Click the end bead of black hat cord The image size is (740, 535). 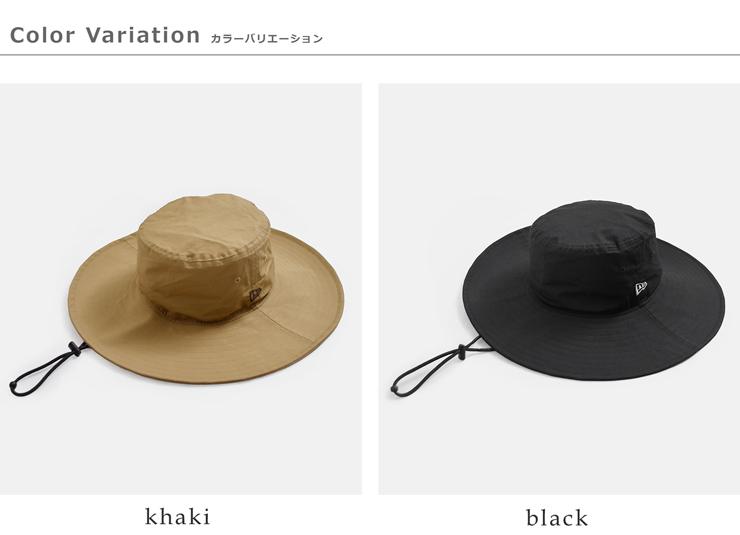395,389
